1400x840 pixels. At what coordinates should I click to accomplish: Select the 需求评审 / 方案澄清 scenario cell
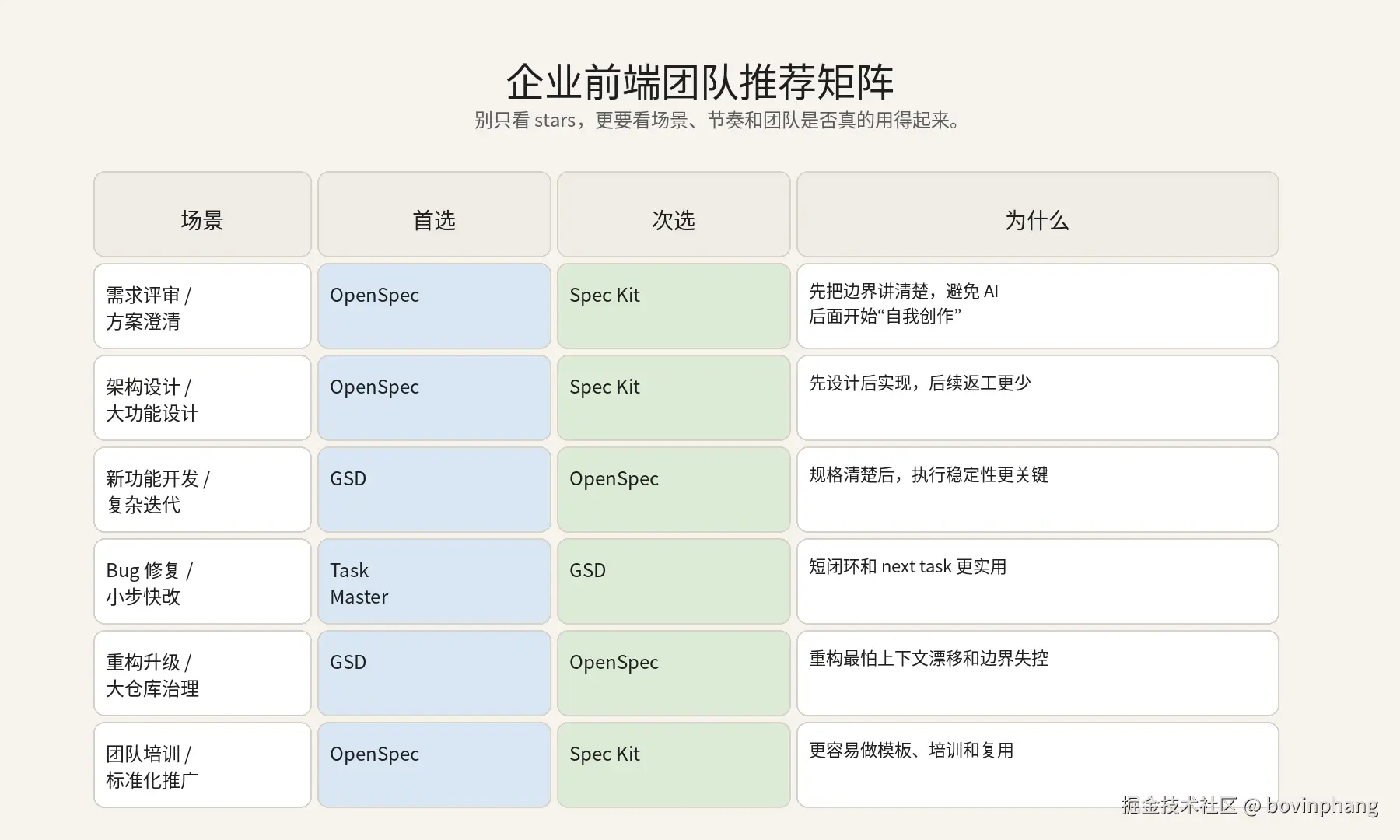point(202,306)
